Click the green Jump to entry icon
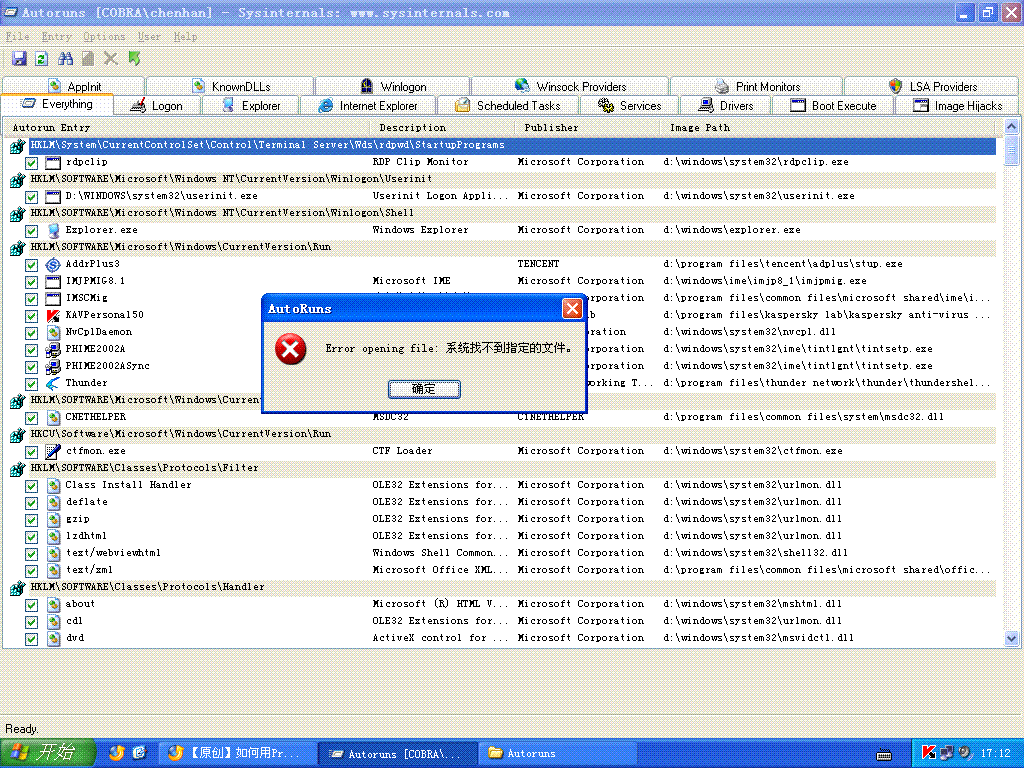Image resolution: width=1024 pixels, height=768 pixels. (134, 59)
